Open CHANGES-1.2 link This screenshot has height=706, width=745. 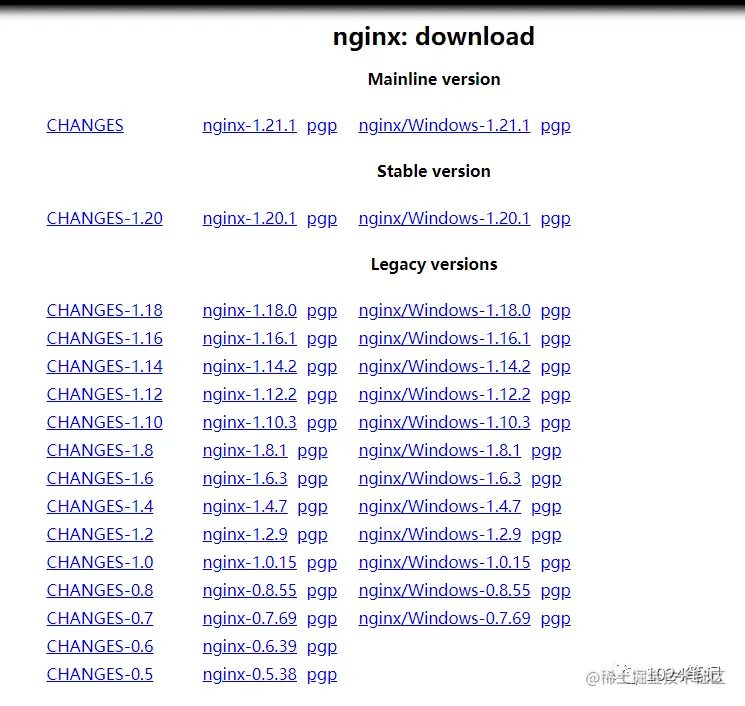click(x=100, y=534)
